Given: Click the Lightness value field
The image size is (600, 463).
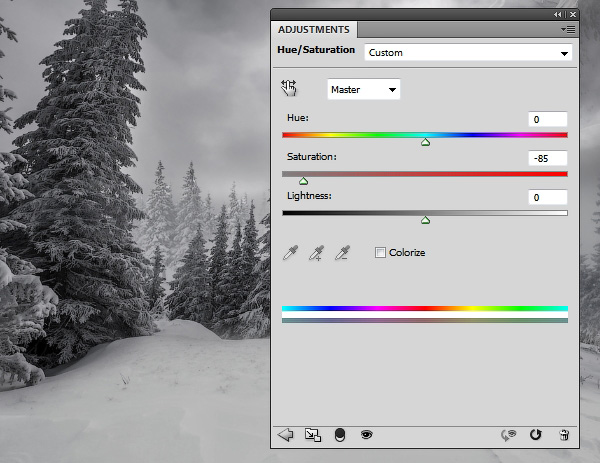Looking at the screenshot, I should pos(548,197).
